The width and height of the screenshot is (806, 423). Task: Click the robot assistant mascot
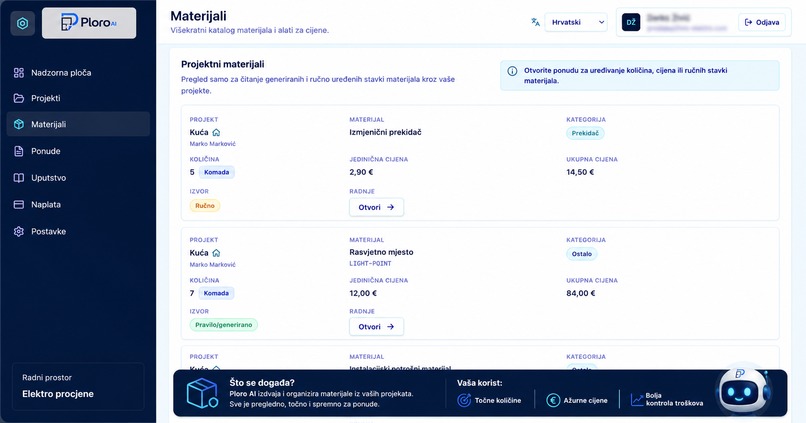pos(742,390)
